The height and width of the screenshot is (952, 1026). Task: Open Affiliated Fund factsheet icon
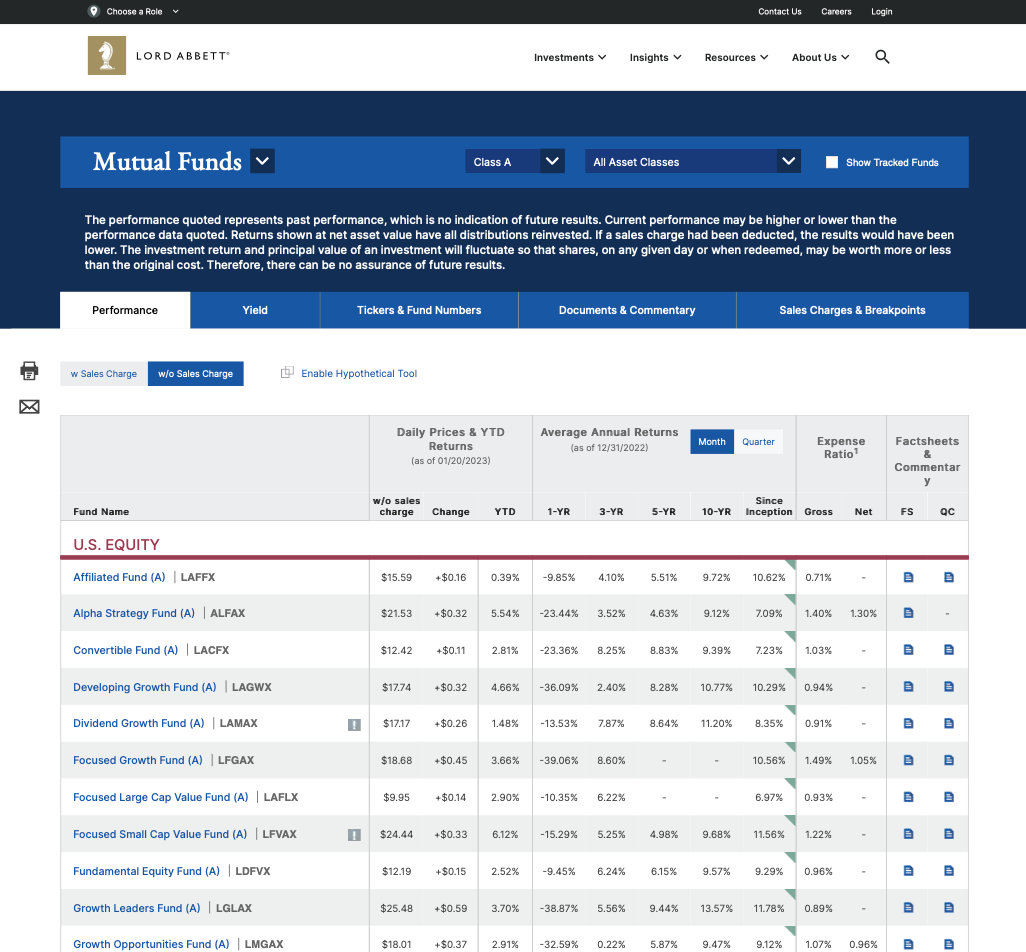tap(908, 577)
